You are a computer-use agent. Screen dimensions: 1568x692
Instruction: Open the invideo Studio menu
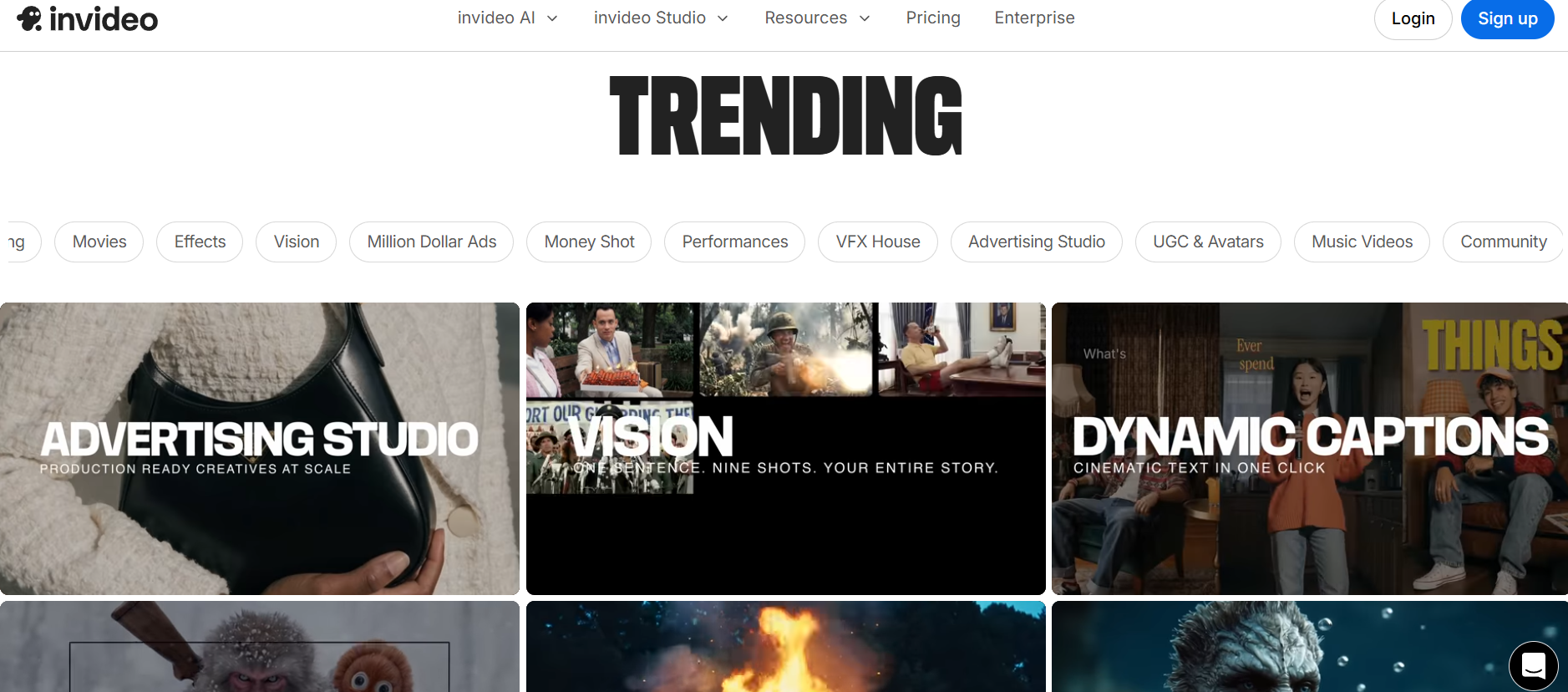pos(661,18)
